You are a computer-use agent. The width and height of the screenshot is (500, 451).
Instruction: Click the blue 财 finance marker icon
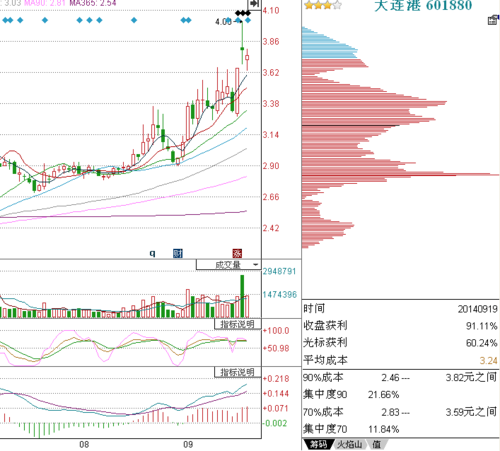(178, 253)
